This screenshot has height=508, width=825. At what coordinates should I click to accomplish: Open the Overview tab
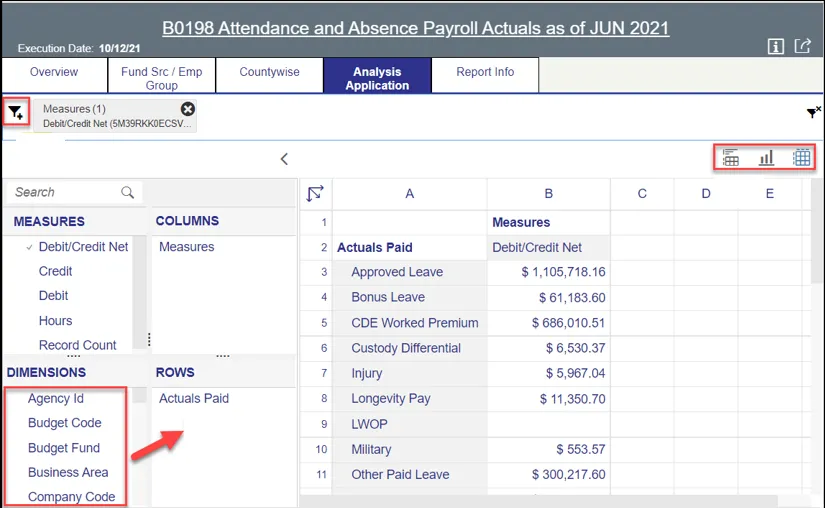pyautogui.click(x=54, y=73)
